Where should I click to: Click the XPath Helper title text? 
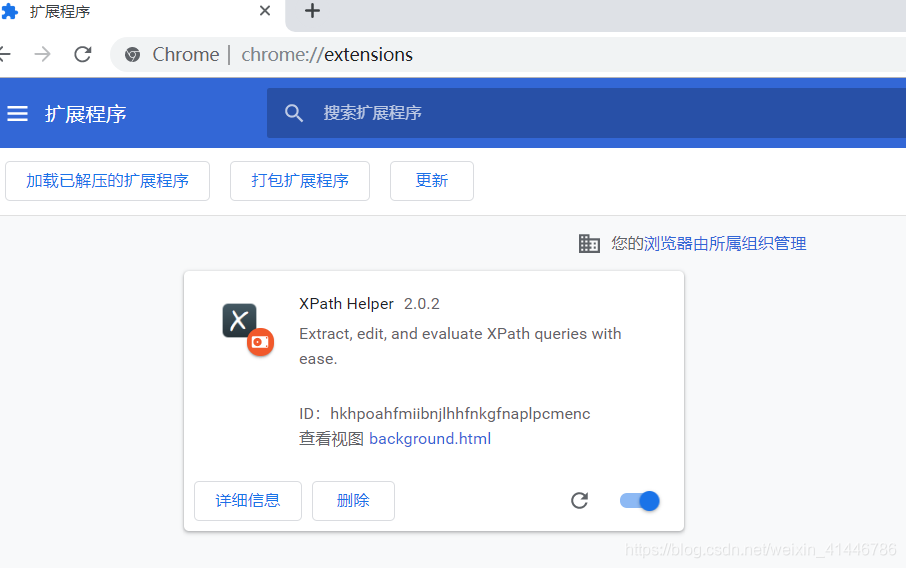(x=346, y=303)
